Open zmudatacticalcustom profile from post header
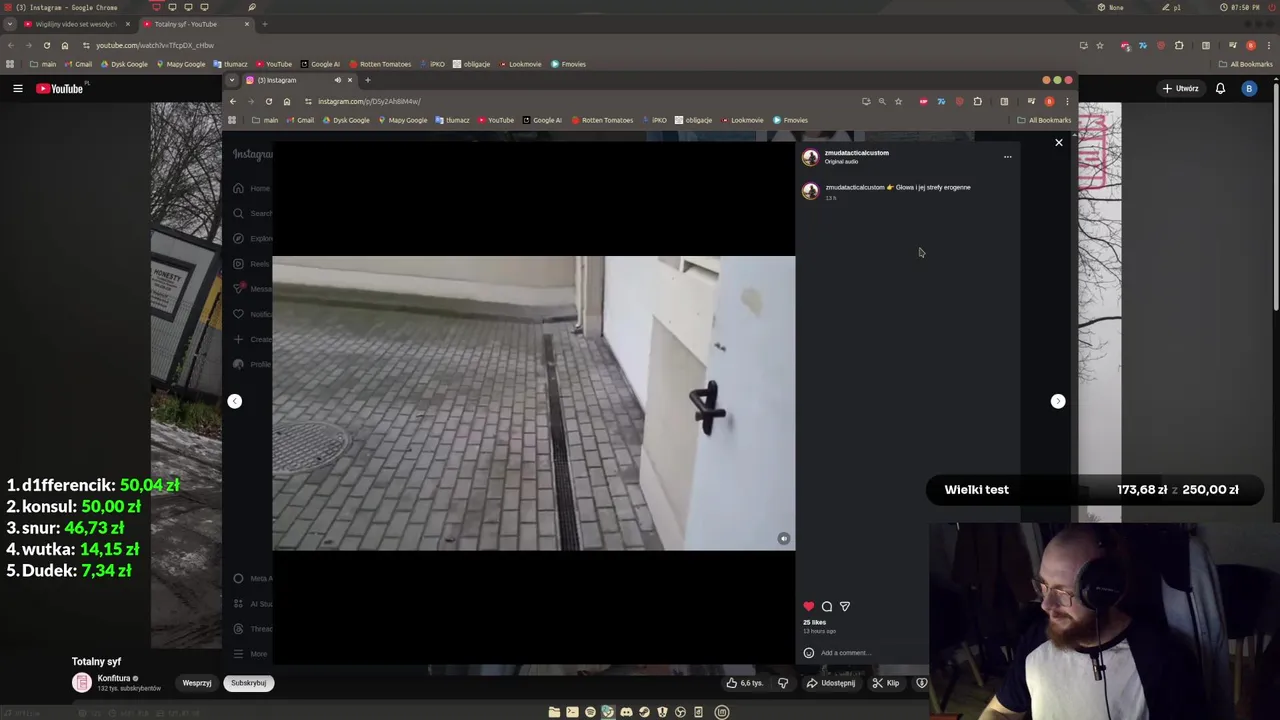Viewport: 1280px width, 720px height. click(857, 153)
